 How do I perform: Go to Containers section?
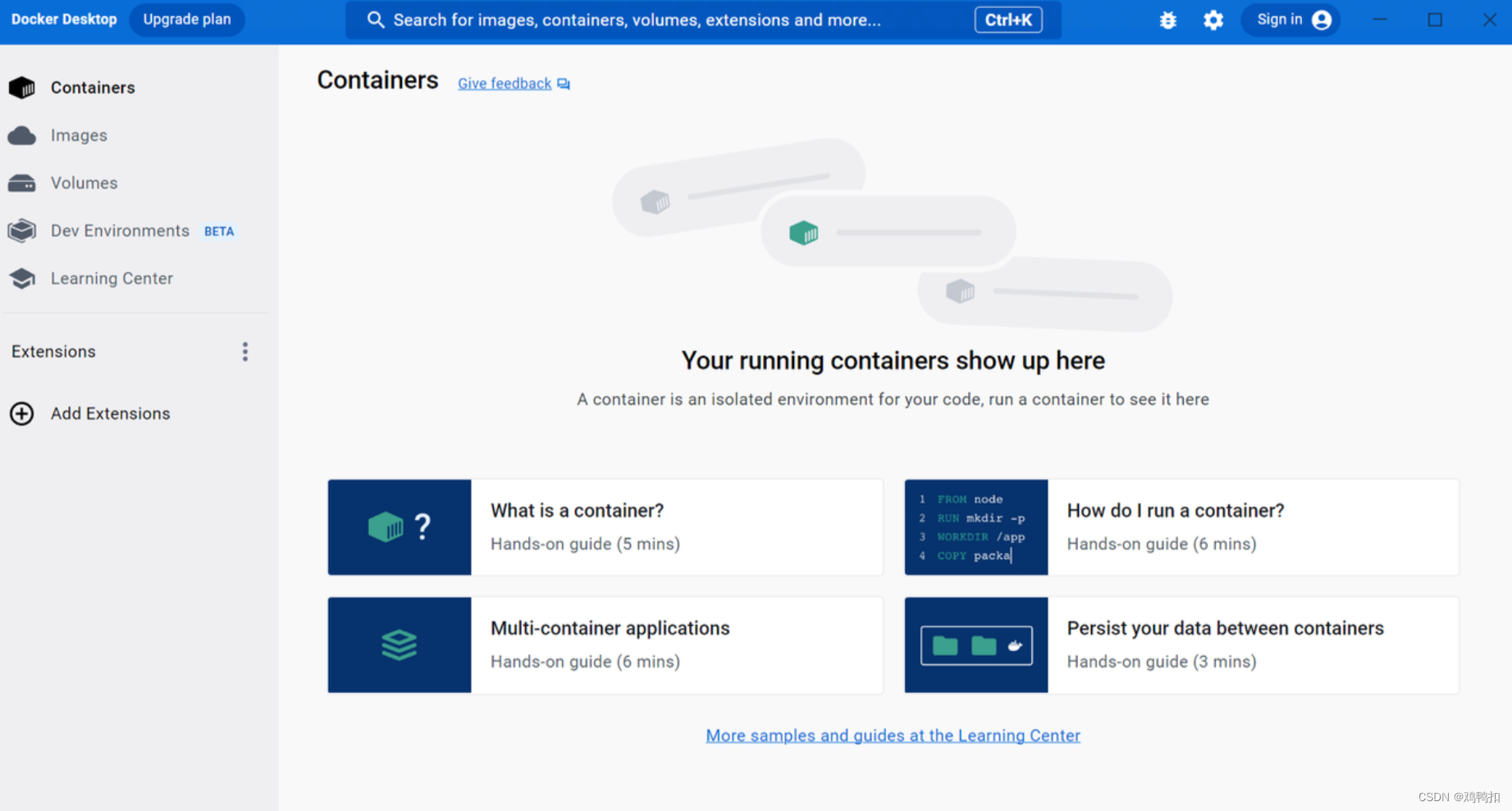pyautogui.click(x=93, y=88)
